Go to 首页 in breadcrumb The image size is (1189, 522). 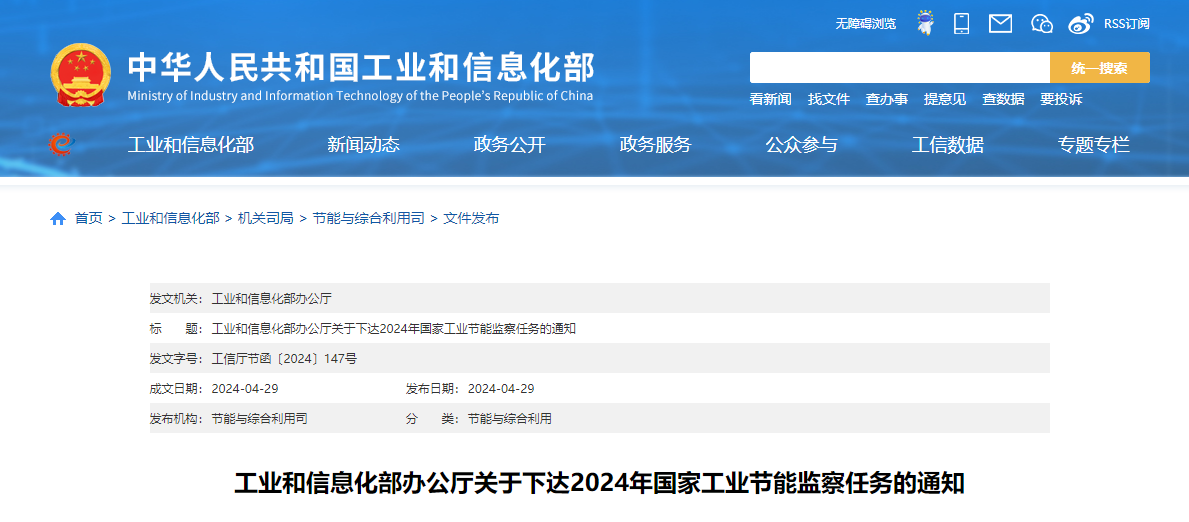click(x=88, y=219)
